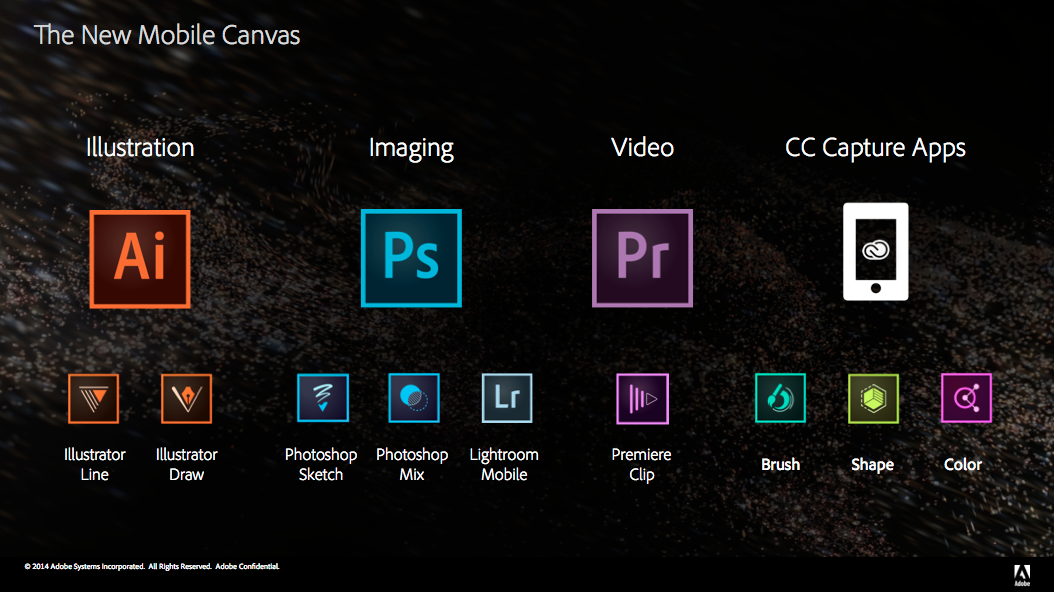Viewport: 1054px width, 592px height.
Task: Open the Photoshop Mix app icon
Action: (414, 398)
